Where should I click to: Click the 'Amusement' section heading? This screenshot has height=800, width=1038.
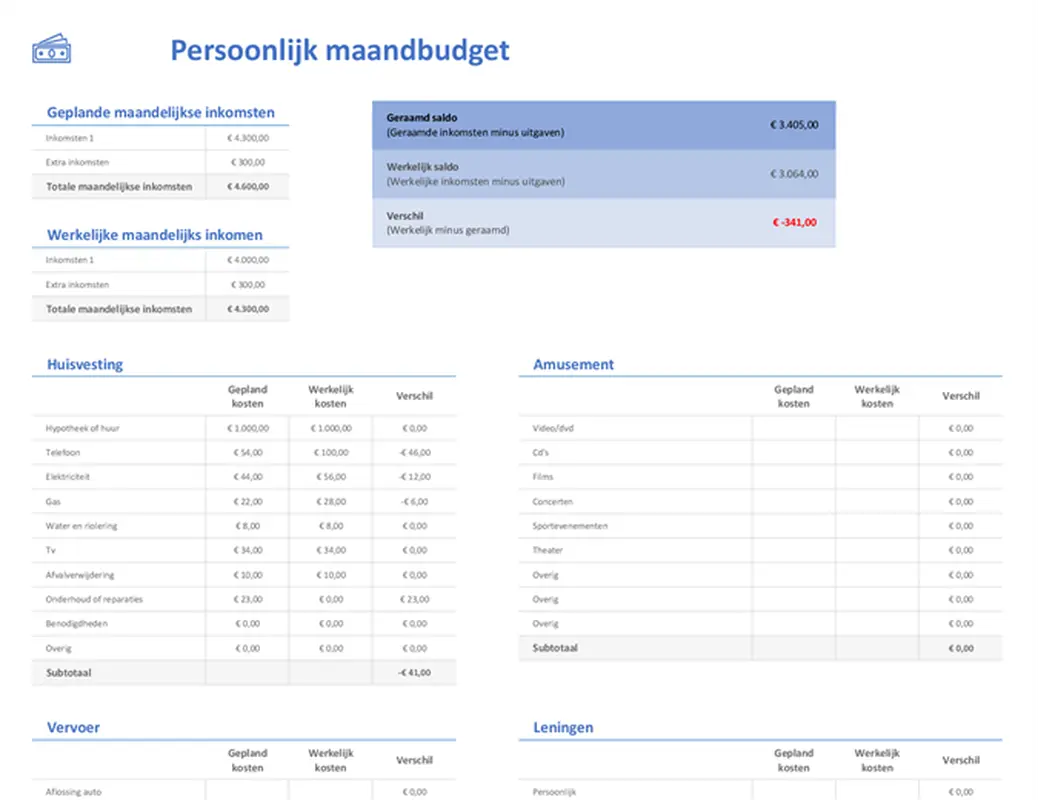[x=573, y=364]
